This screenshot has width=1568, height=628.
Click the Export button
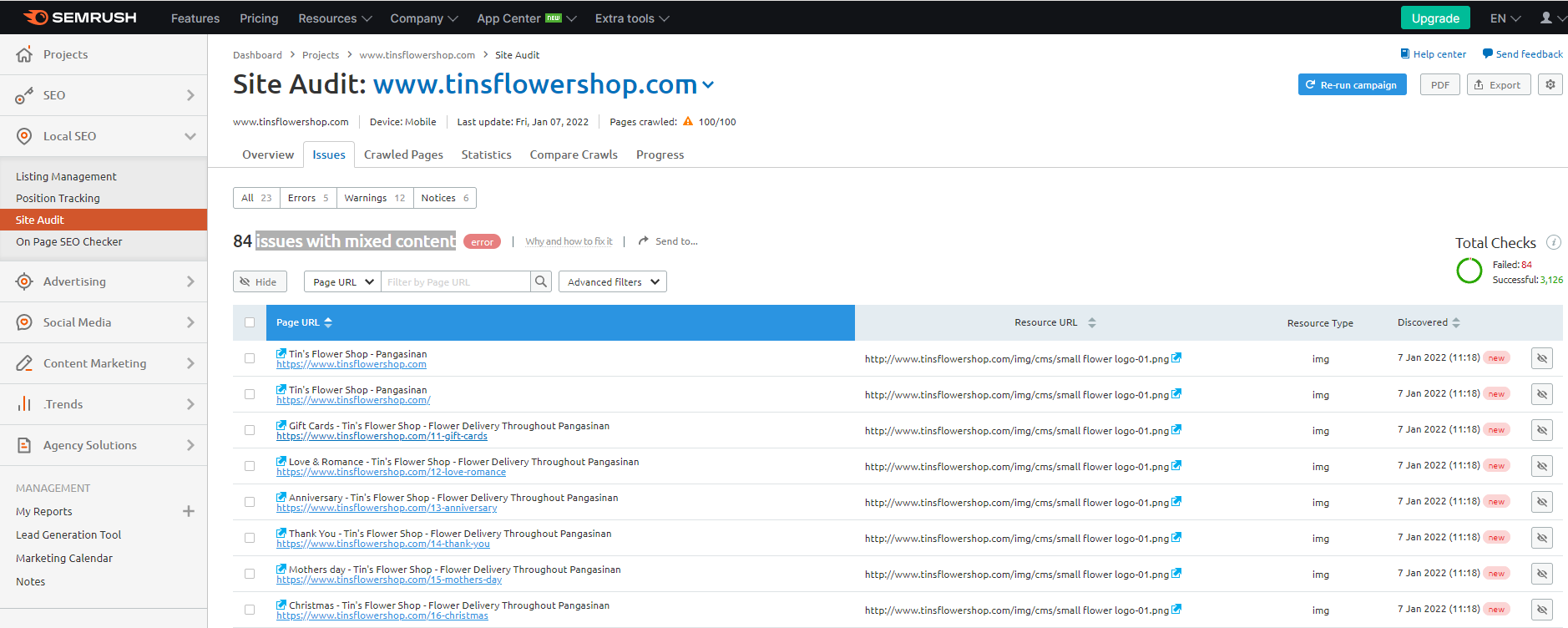pyautogui.click(x=1499, y=84)
